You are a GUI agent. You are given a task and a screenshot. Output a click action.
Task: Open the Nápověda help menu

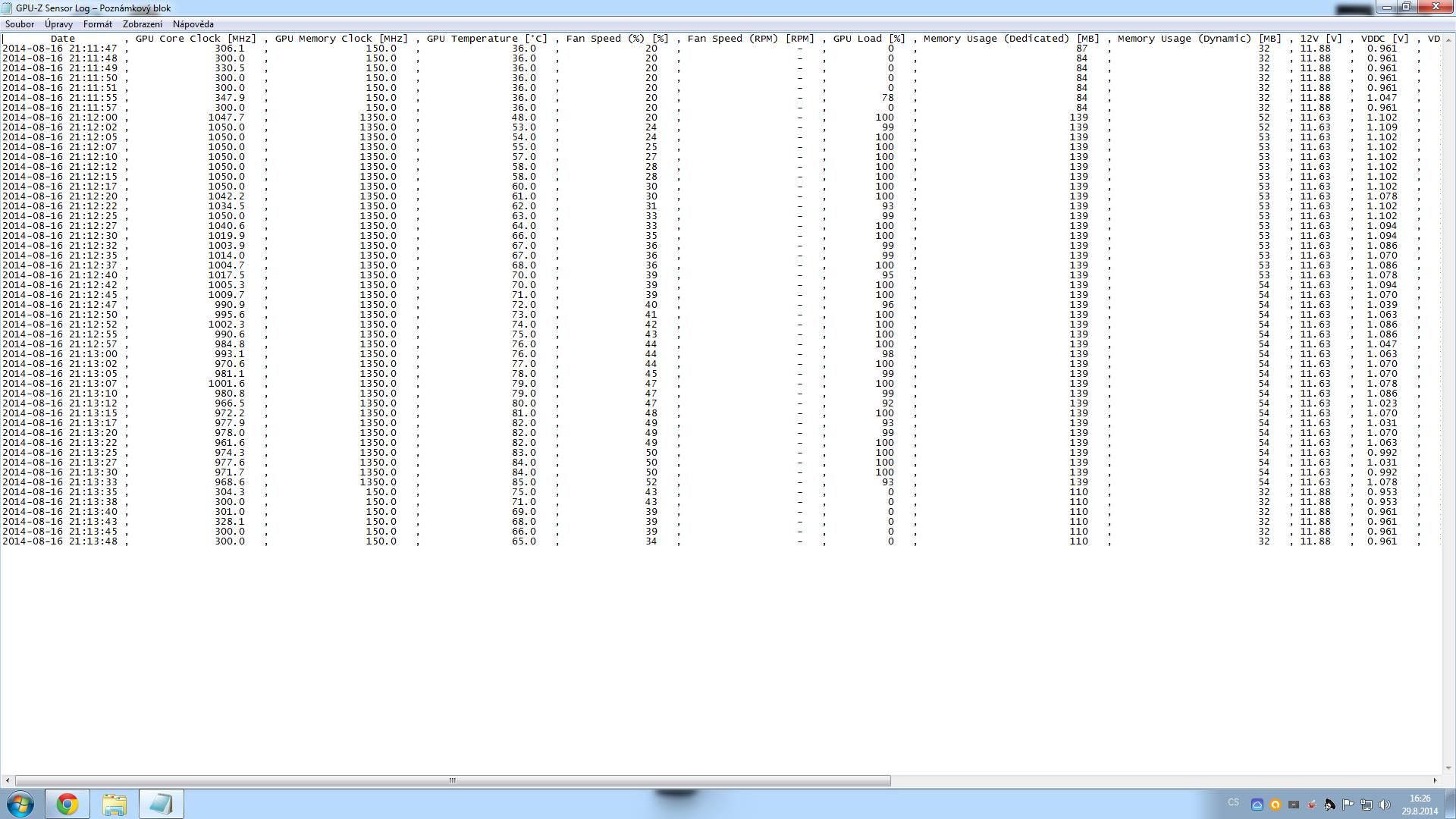(x=193, y=24)
